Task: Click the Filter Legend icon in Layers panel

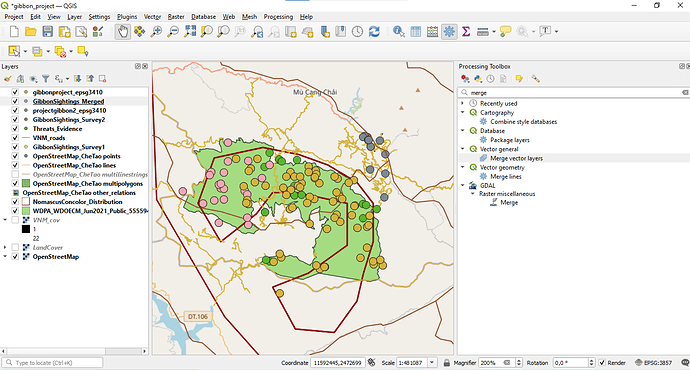Action: pos(46,79)
